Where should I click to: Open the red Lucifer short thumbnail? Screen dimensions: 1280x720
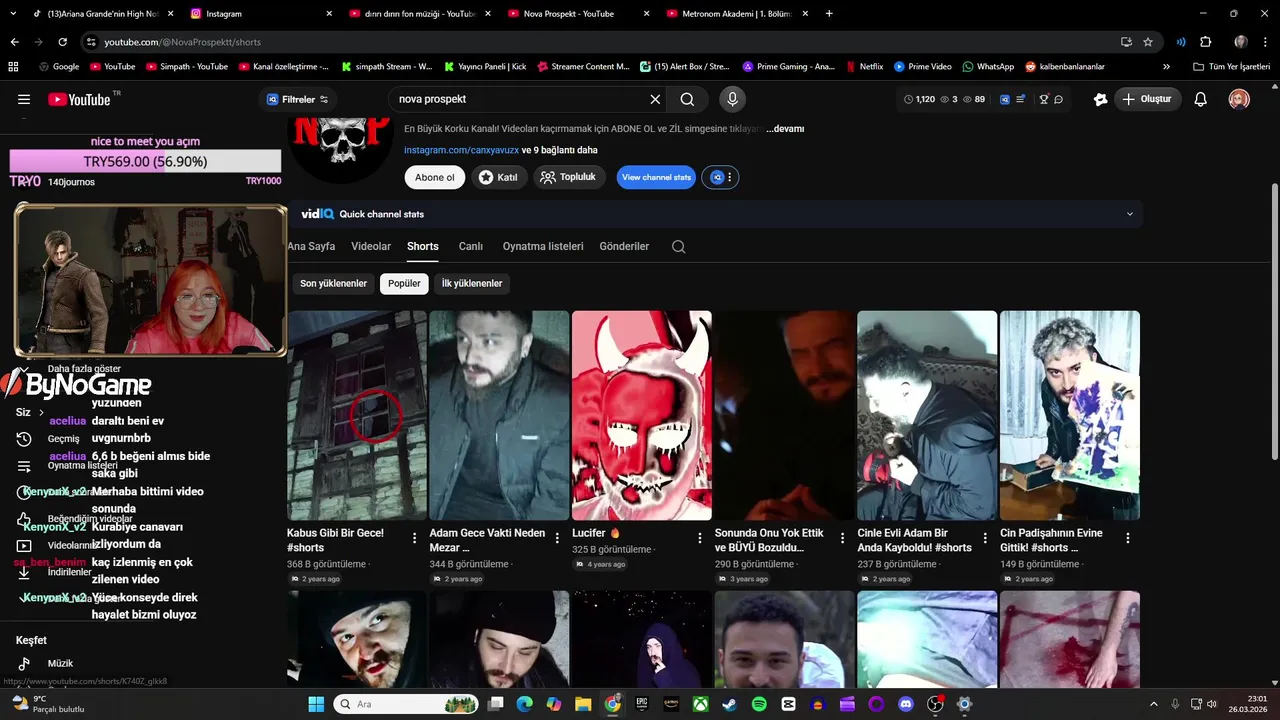(x=642, y=415)
